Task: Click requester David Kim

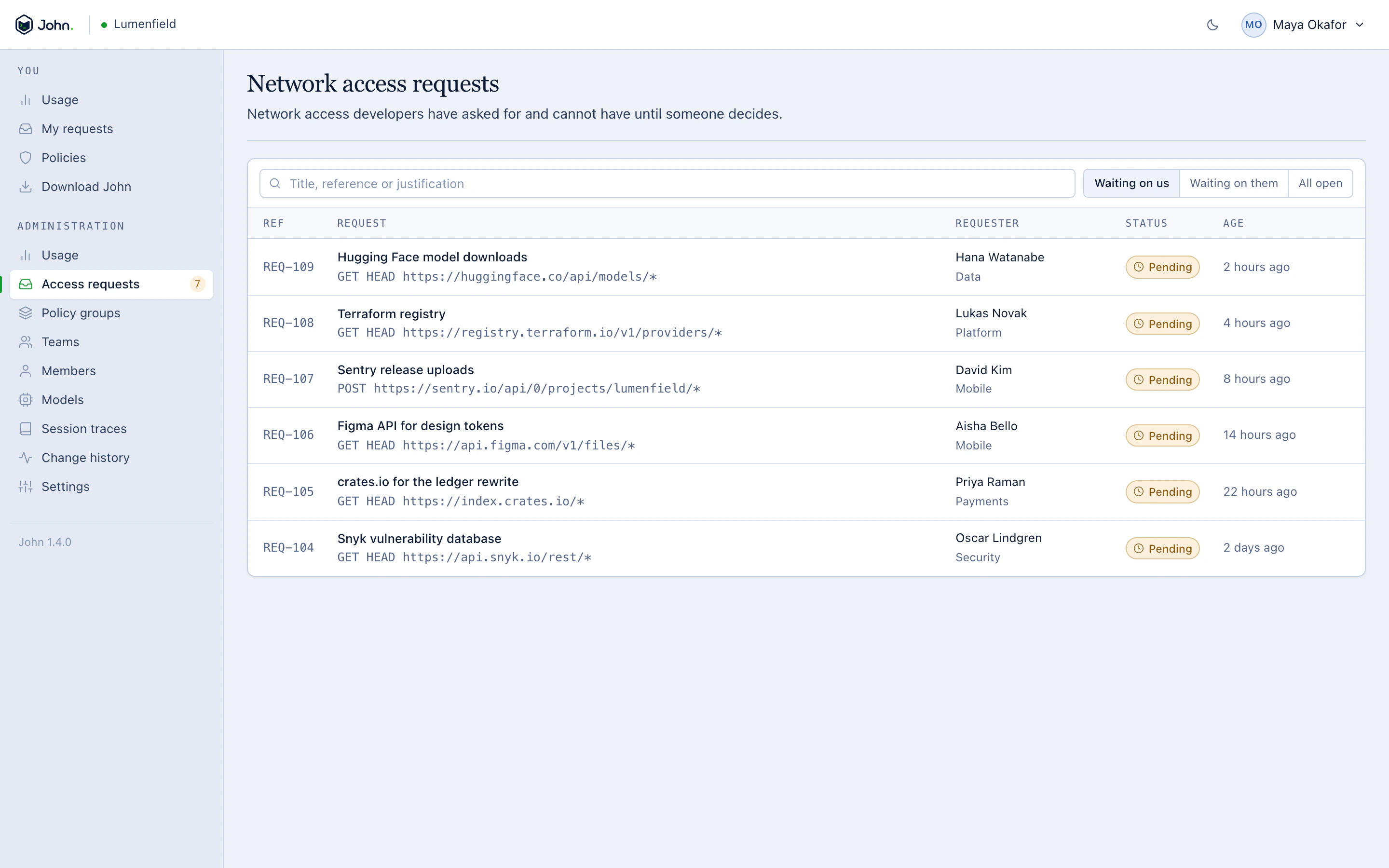Action: click(x=984, y=370)
